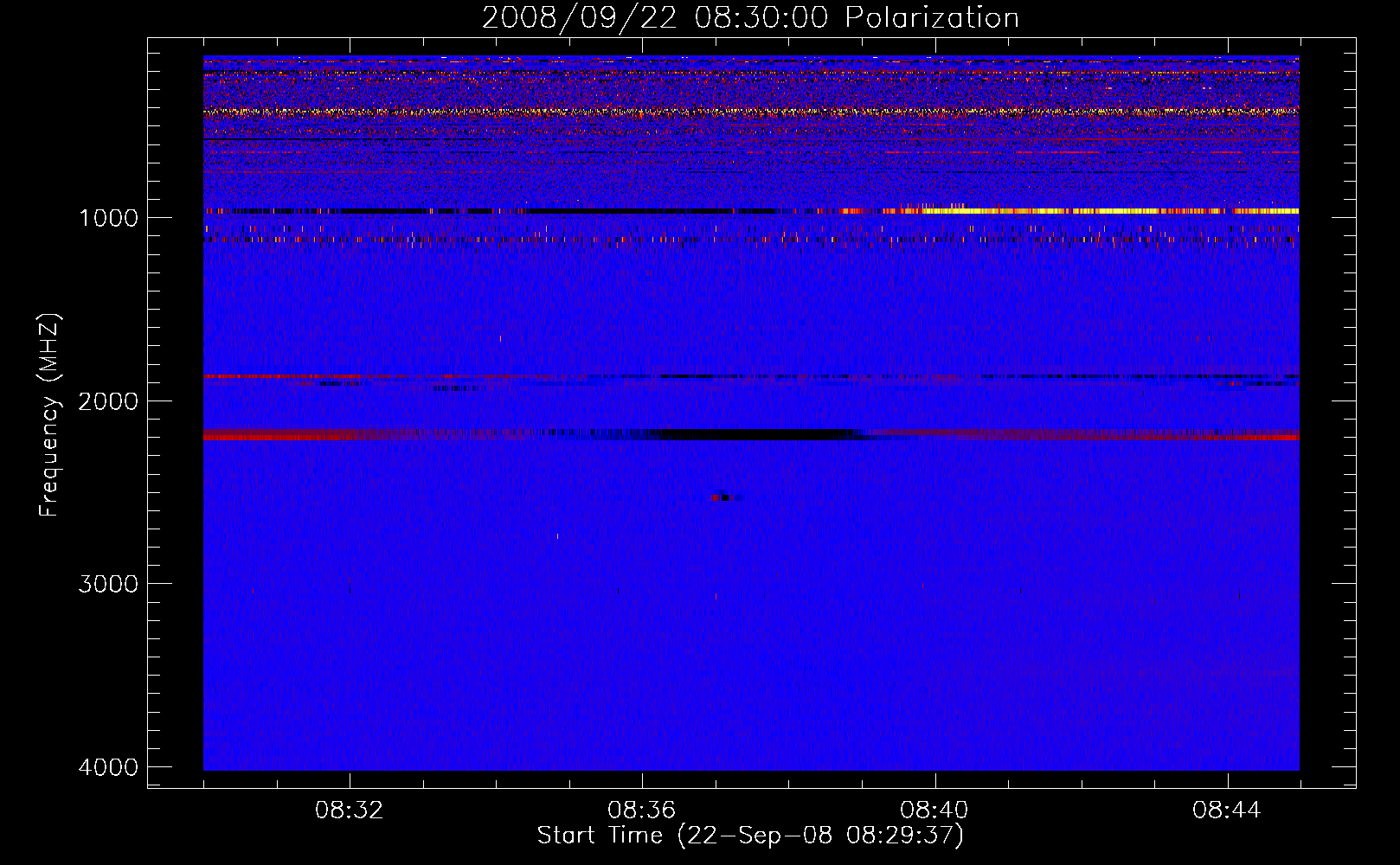Screen dimensions: 1400x865
Task: Click the 'Start Time (22-Sep-08 08:29:37)' label
Action: pyautogui.click(x=750, y=836)
